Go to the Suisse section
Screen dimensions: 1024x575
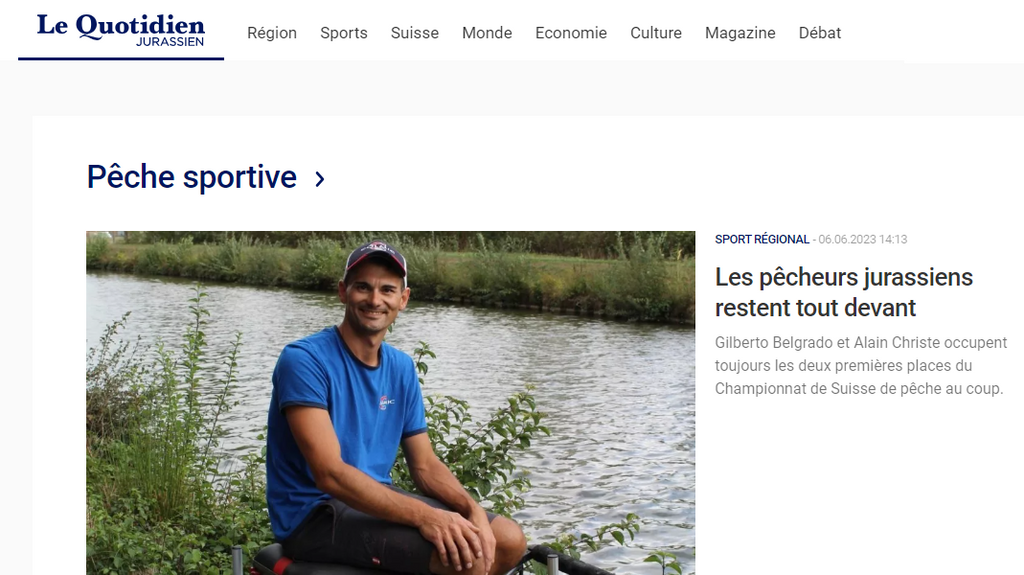tap(415, 33)
